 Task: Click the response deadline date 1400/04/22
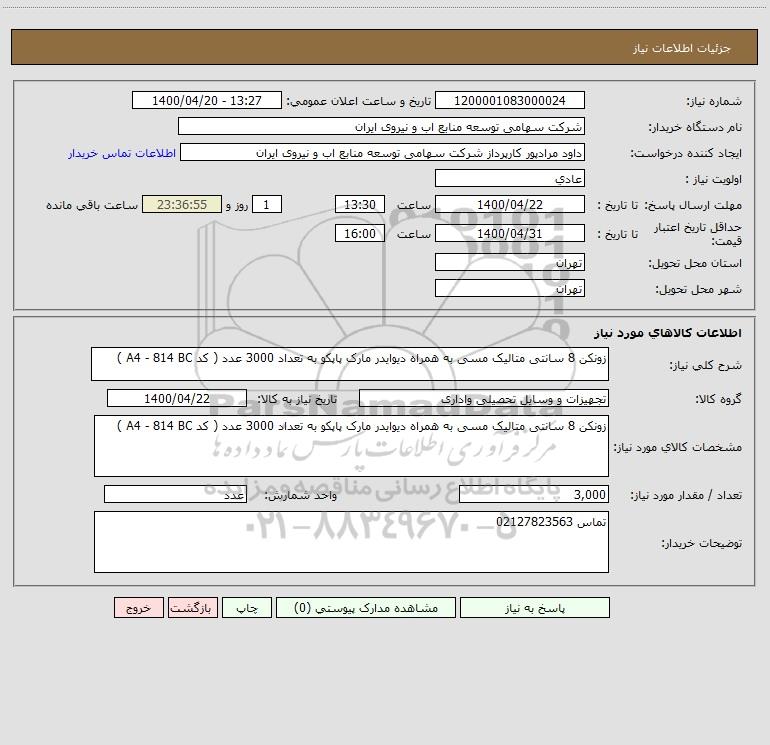pos(510,204)
